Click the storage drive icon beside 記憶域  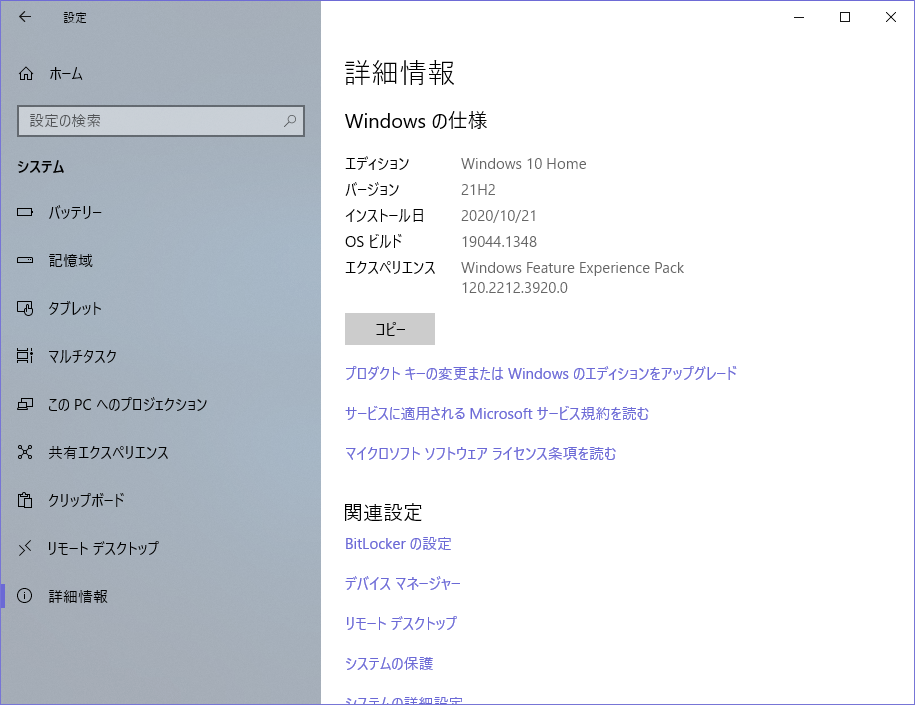pos(25,260)
